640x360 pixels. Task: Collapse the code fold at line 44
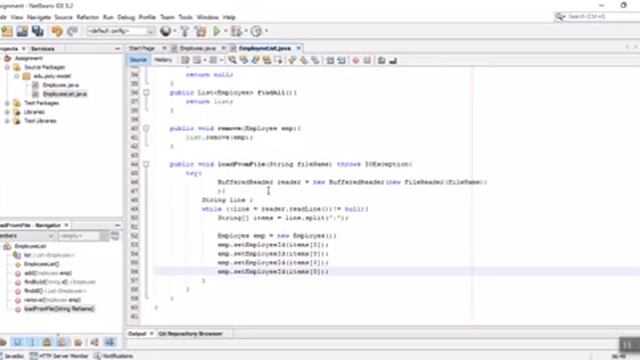point(146,164)
